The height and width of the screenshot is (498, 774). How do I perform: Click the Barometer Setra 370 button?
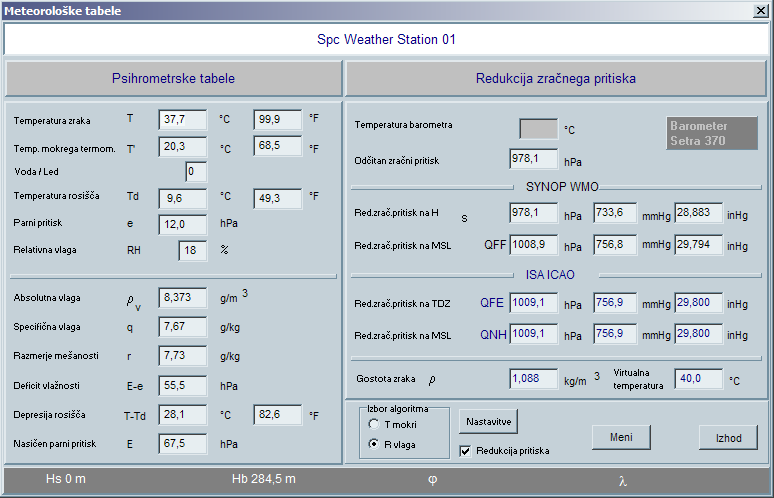(x=711, y=133)
